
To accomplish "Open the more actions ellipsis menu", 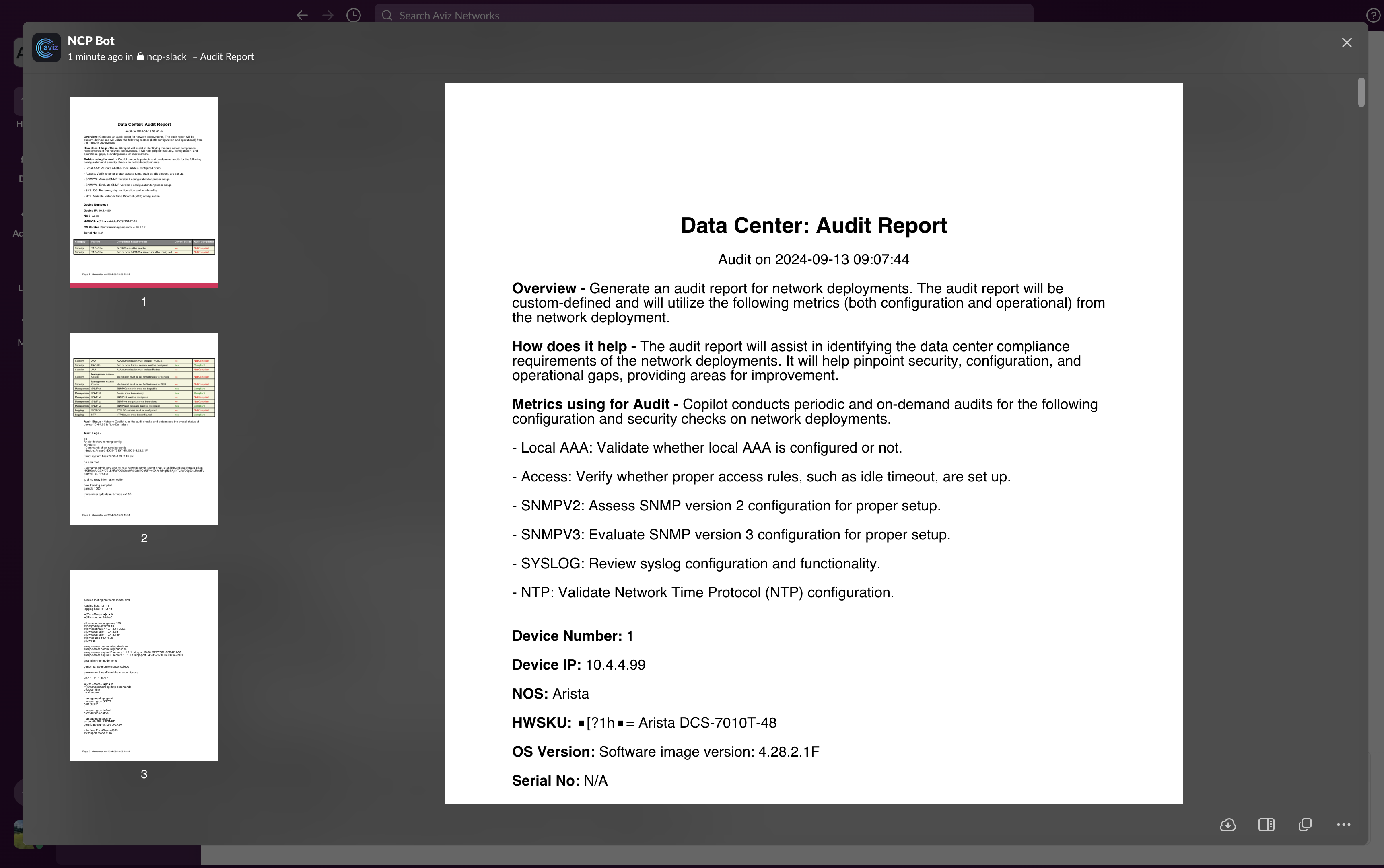I will click(x=1343, y=825).
